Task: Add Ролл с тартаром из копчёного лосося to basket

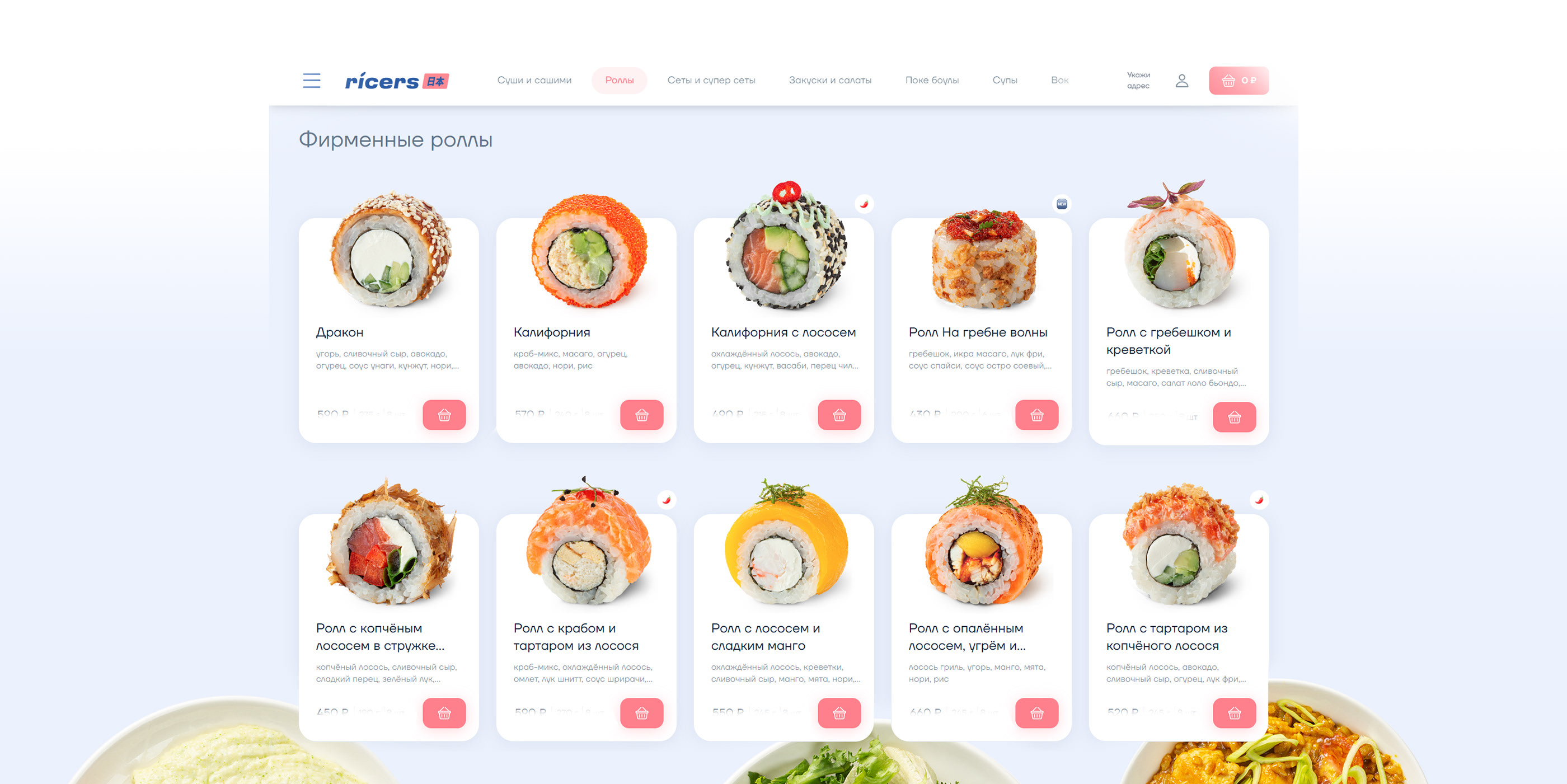Action: pos(1234,713)
